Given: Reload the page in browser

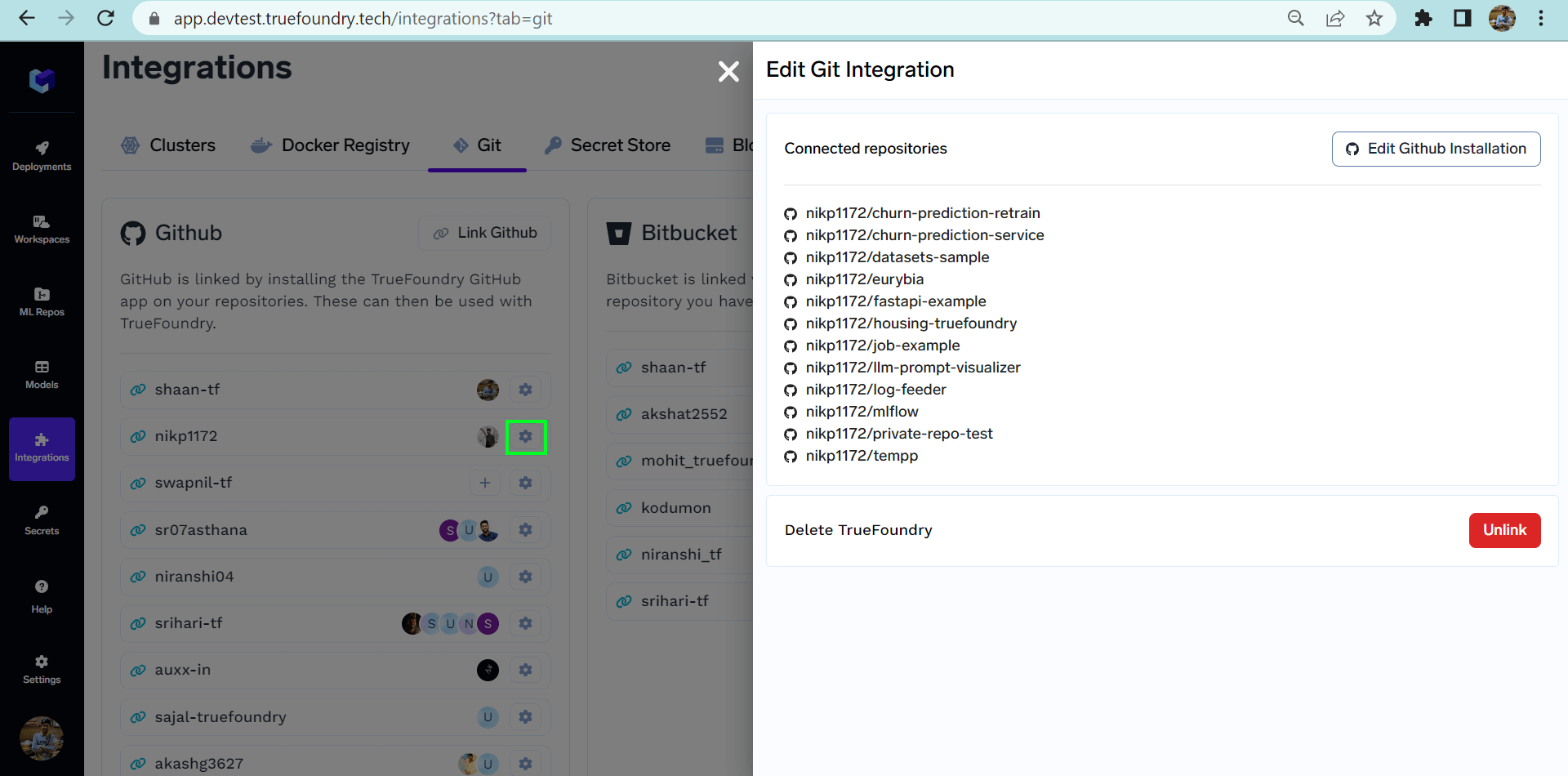Looking at the screenshot, I should pyautogui.click(x=105, y=18).
